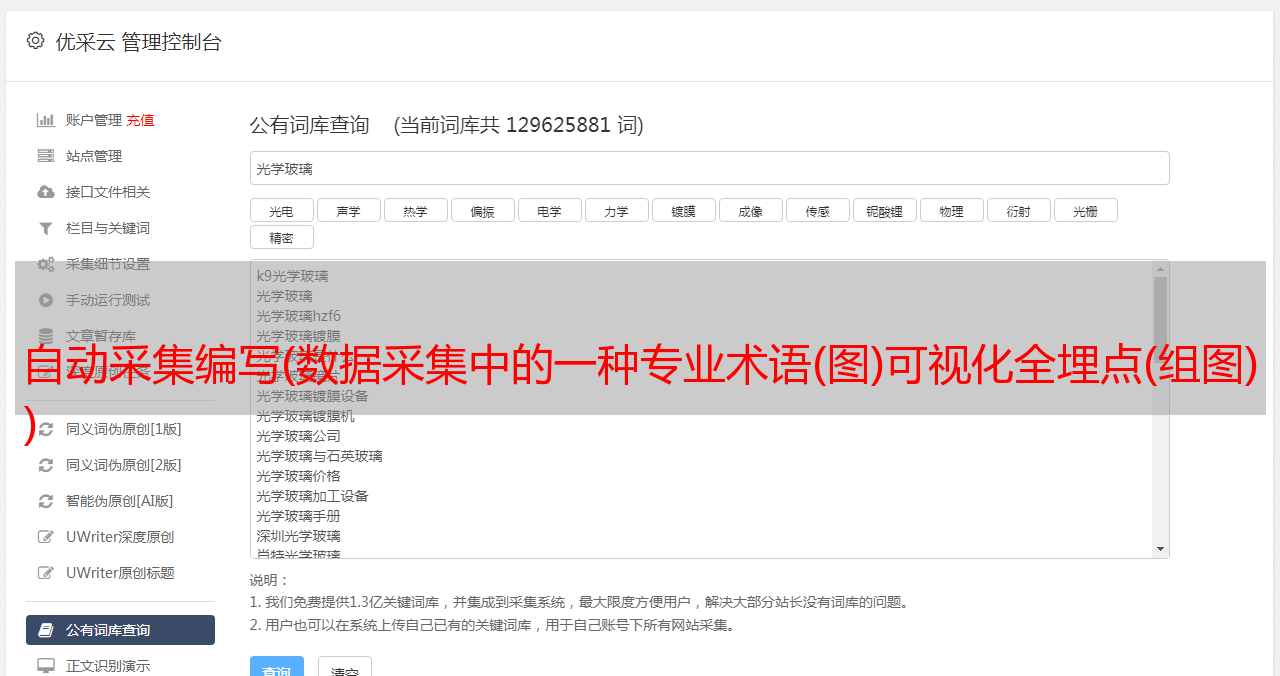Select the 光电 tag button
Image resolution: width=1280 pixels, height=676 pixels.
pyautogui.click(x=281, y=210)
